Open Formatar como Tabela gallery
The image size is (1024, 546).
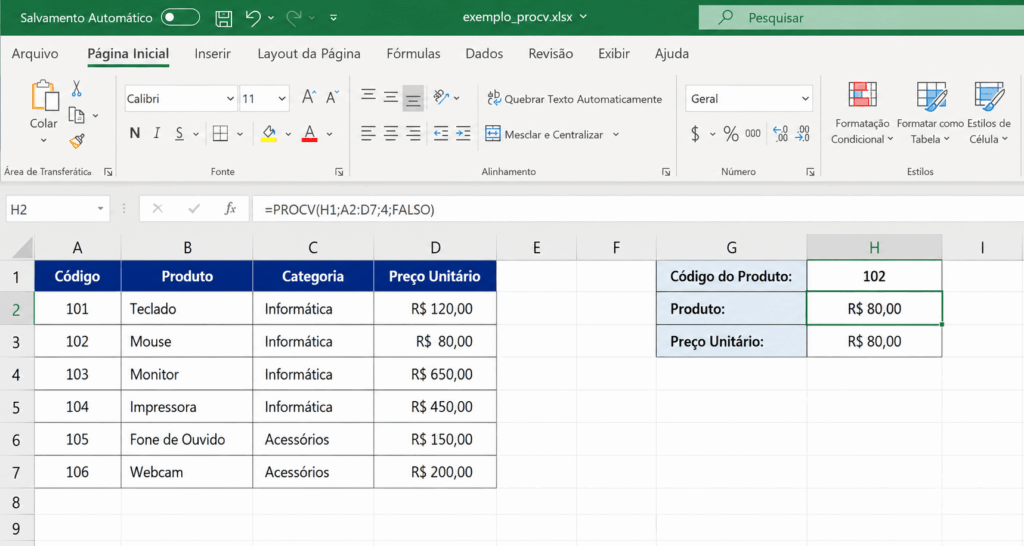point(930,113)
